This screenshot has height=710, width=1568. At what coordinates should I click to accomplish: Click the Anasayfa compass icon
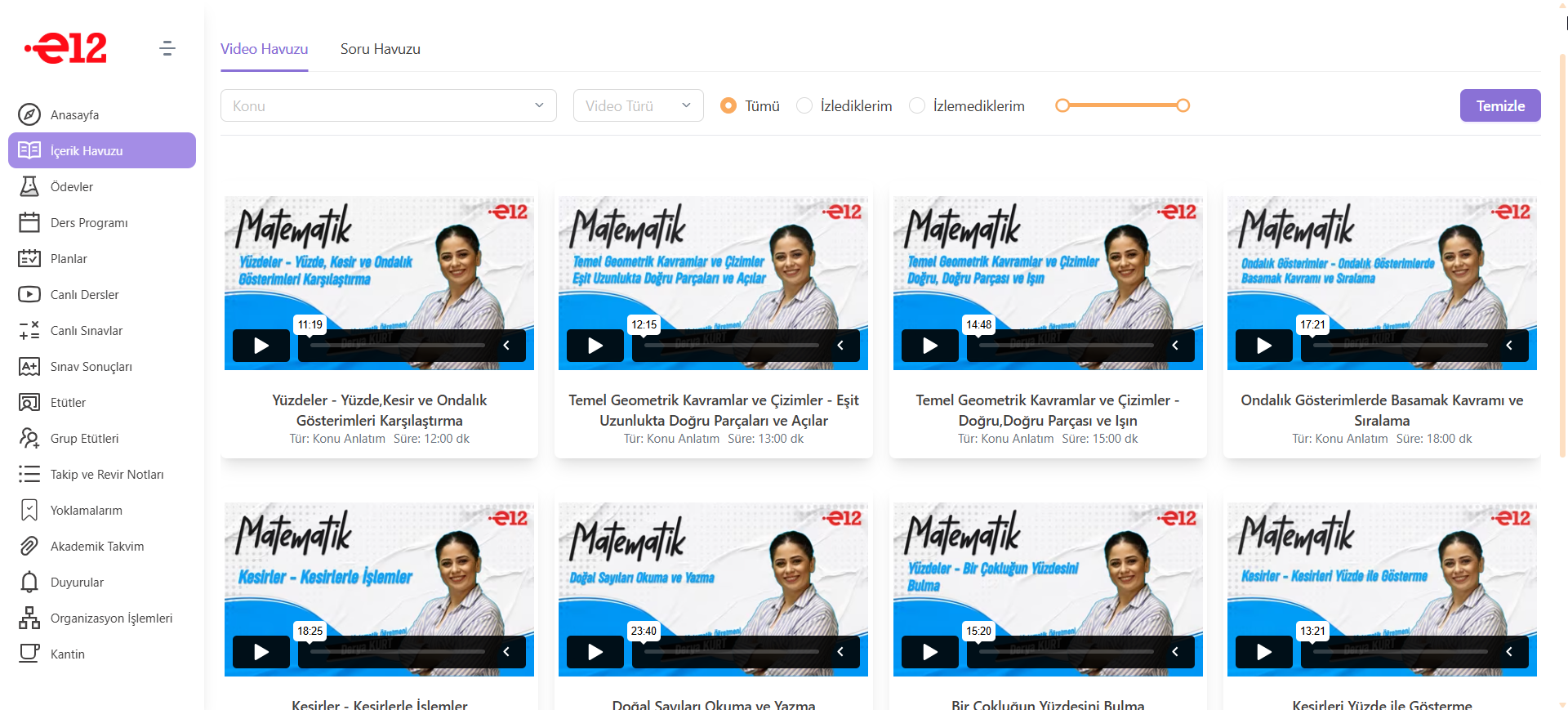(29, 114)
